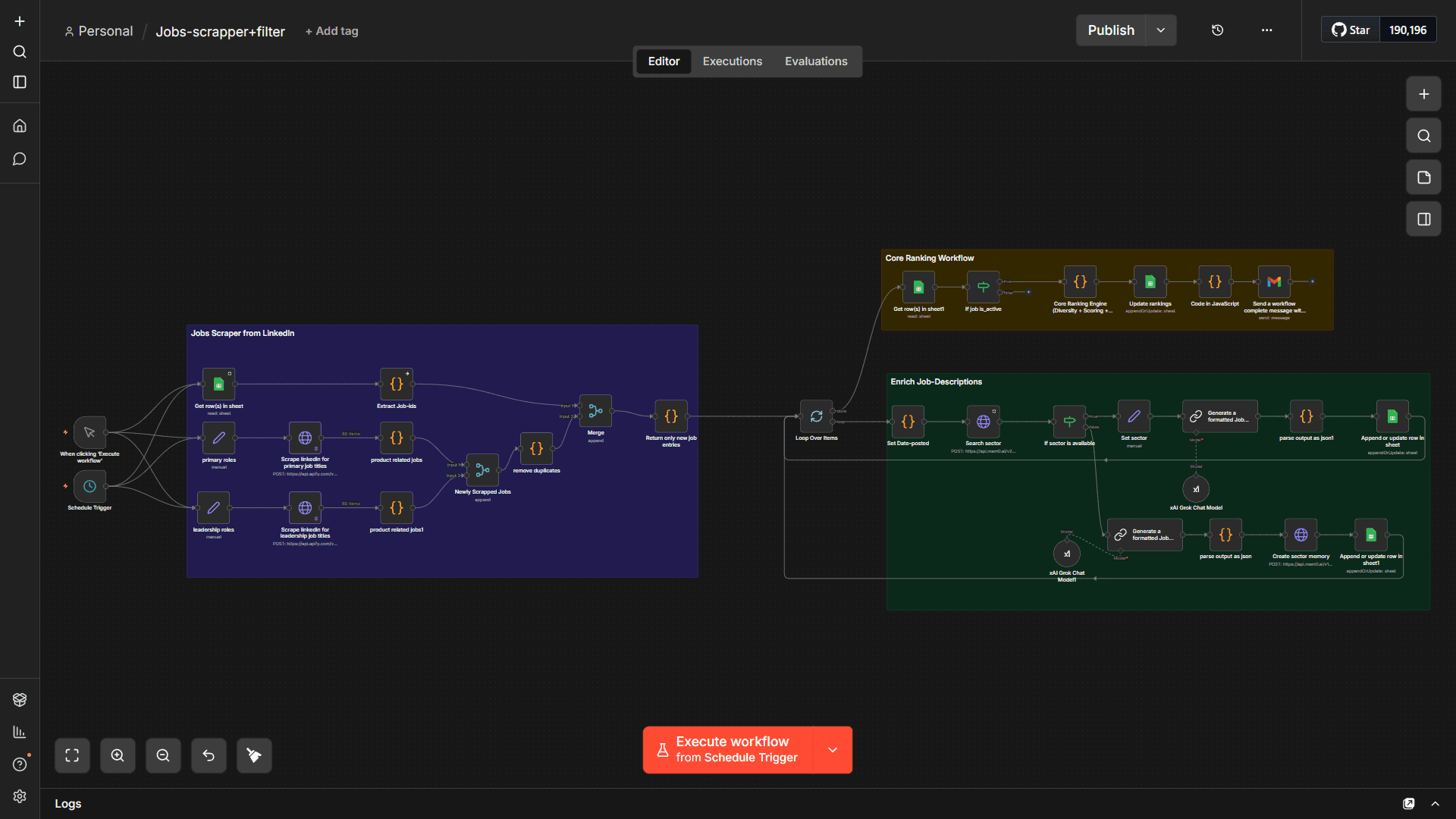View the 190,196 star count

coord(1407,30)
